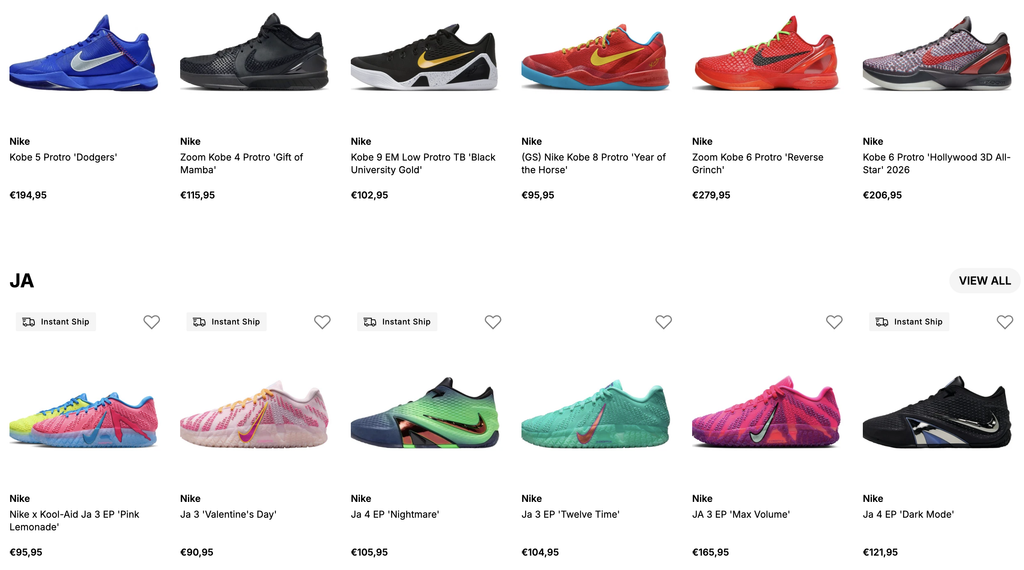Click Instant Ship truck badge on Valentine's Day shoe
Image resolution: width=1024 pixels, height=570 pixels.
click(227, 322)
